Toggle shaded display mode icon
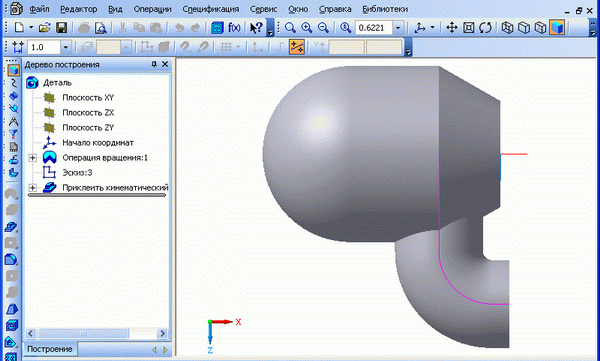600x361 pixels. (x=557, y=28)
